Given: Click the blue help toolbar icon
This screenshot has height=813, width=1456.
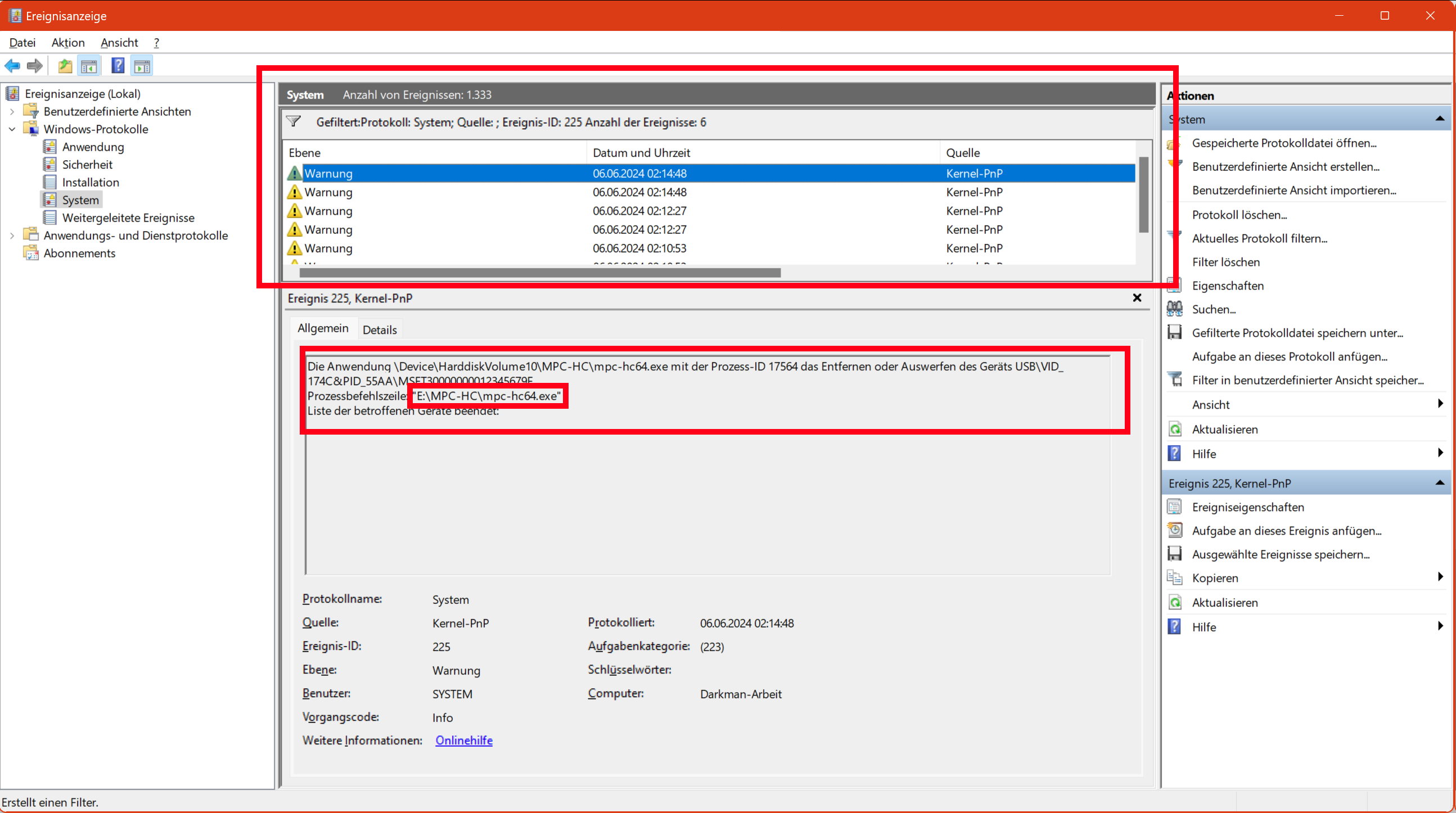Looking at the screenshot, I should point(118,66).
